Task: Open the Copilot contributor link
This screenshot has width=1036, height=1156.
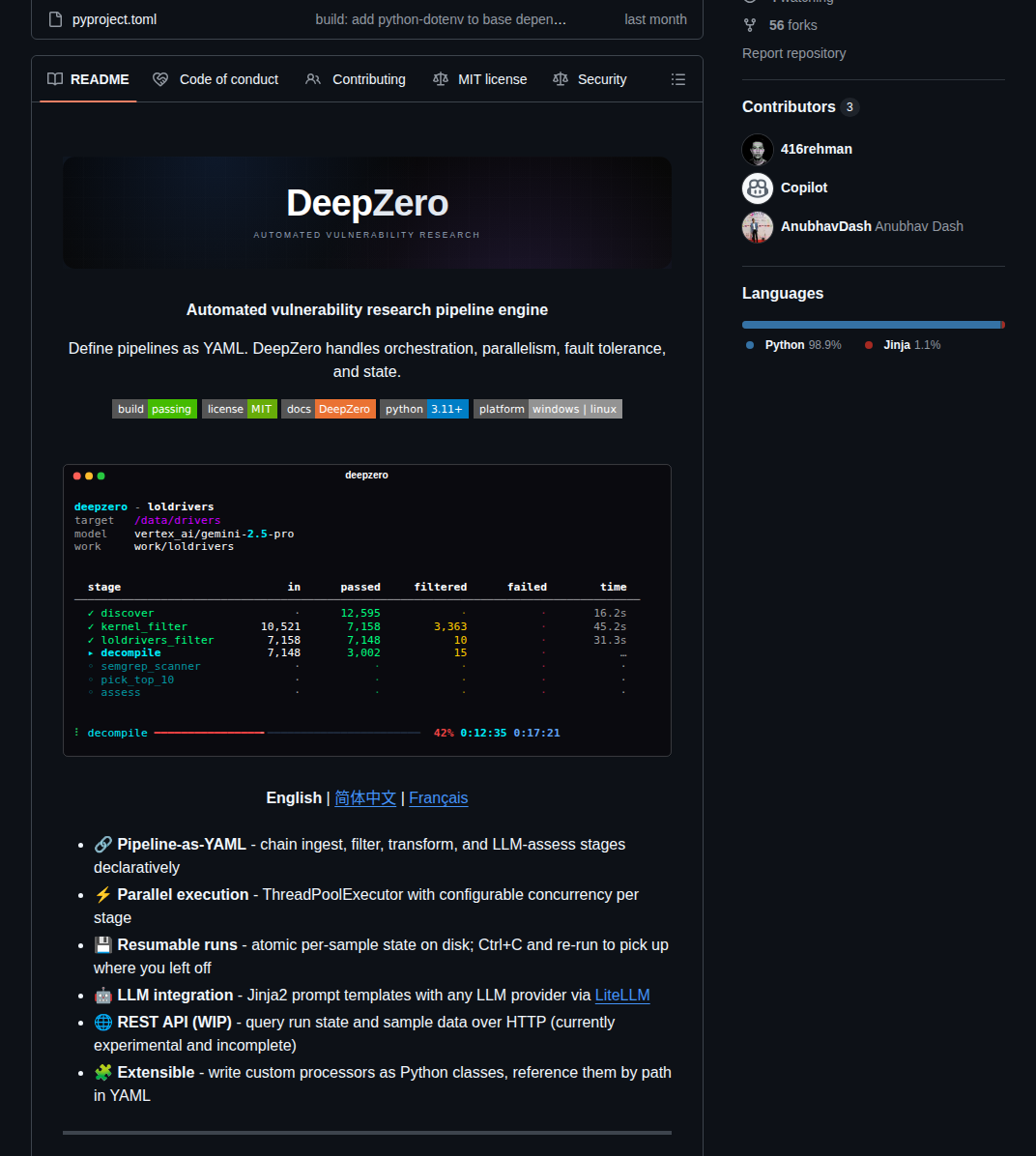Action: tap(804, 188)
